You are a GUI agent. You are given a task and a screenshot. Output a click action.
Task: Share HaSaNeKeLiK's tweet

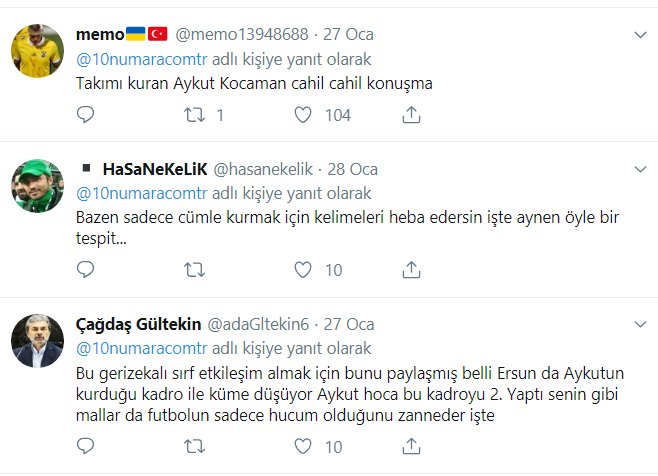pos(410,270)
